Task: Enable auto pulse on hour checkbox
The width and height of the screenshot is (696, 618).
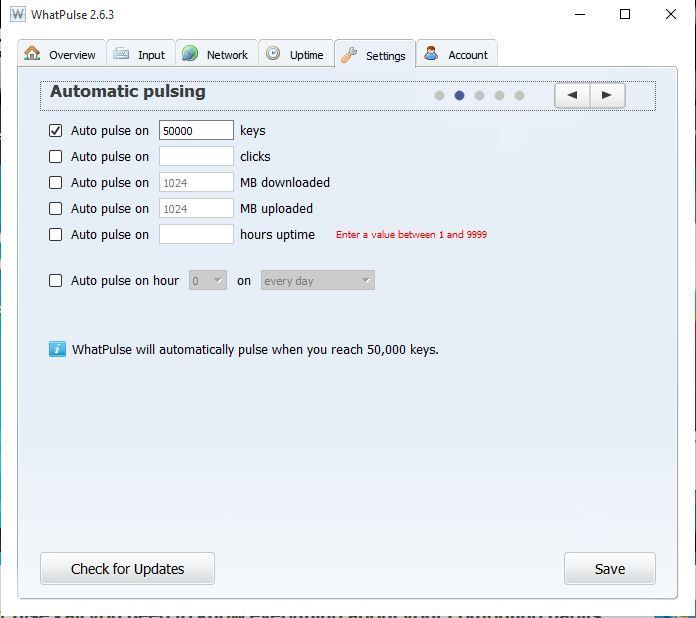Action: [55, 281]
